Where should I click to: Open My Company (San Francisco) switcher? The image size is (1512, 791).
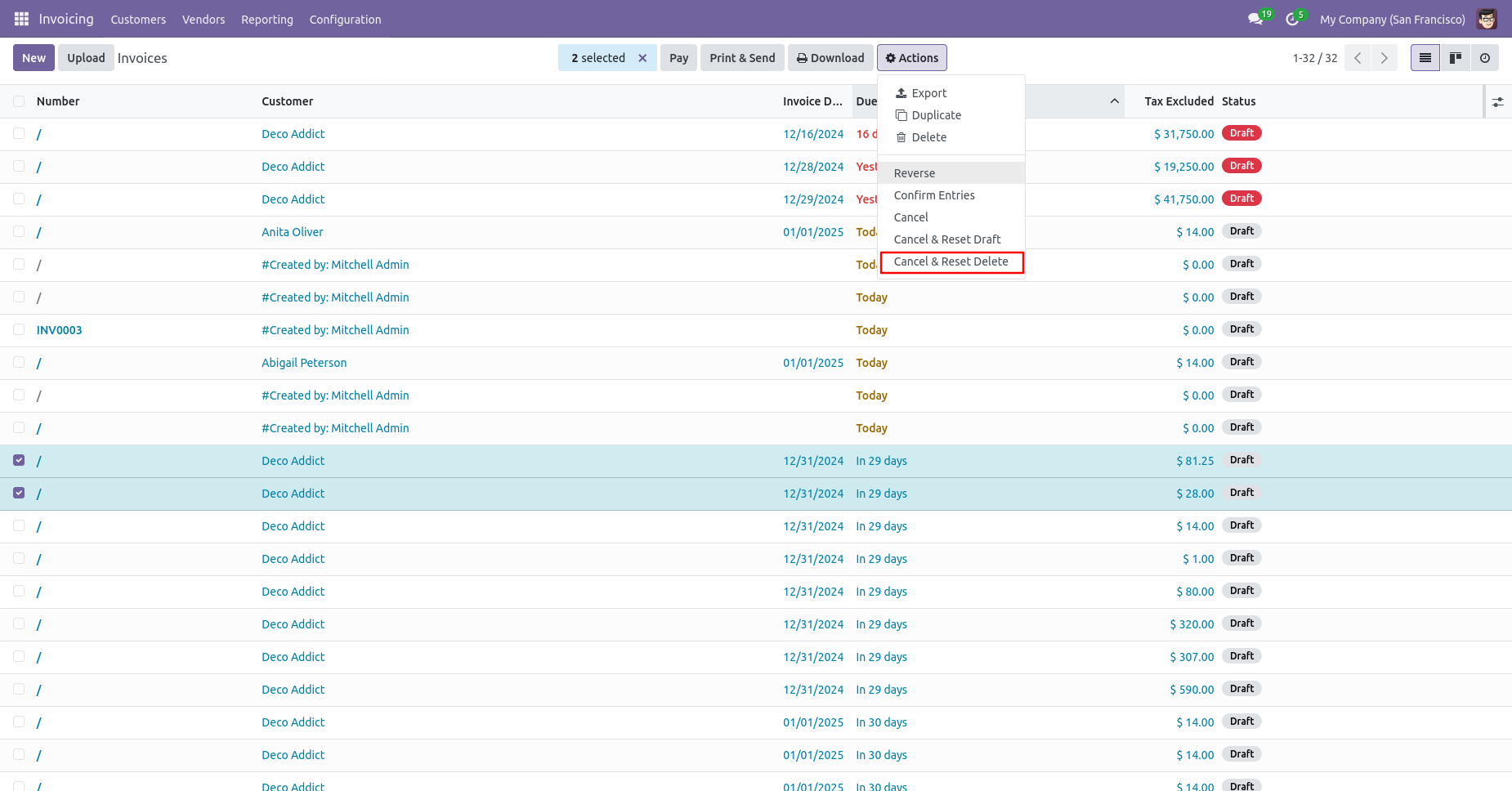[x=1392, y=20]
